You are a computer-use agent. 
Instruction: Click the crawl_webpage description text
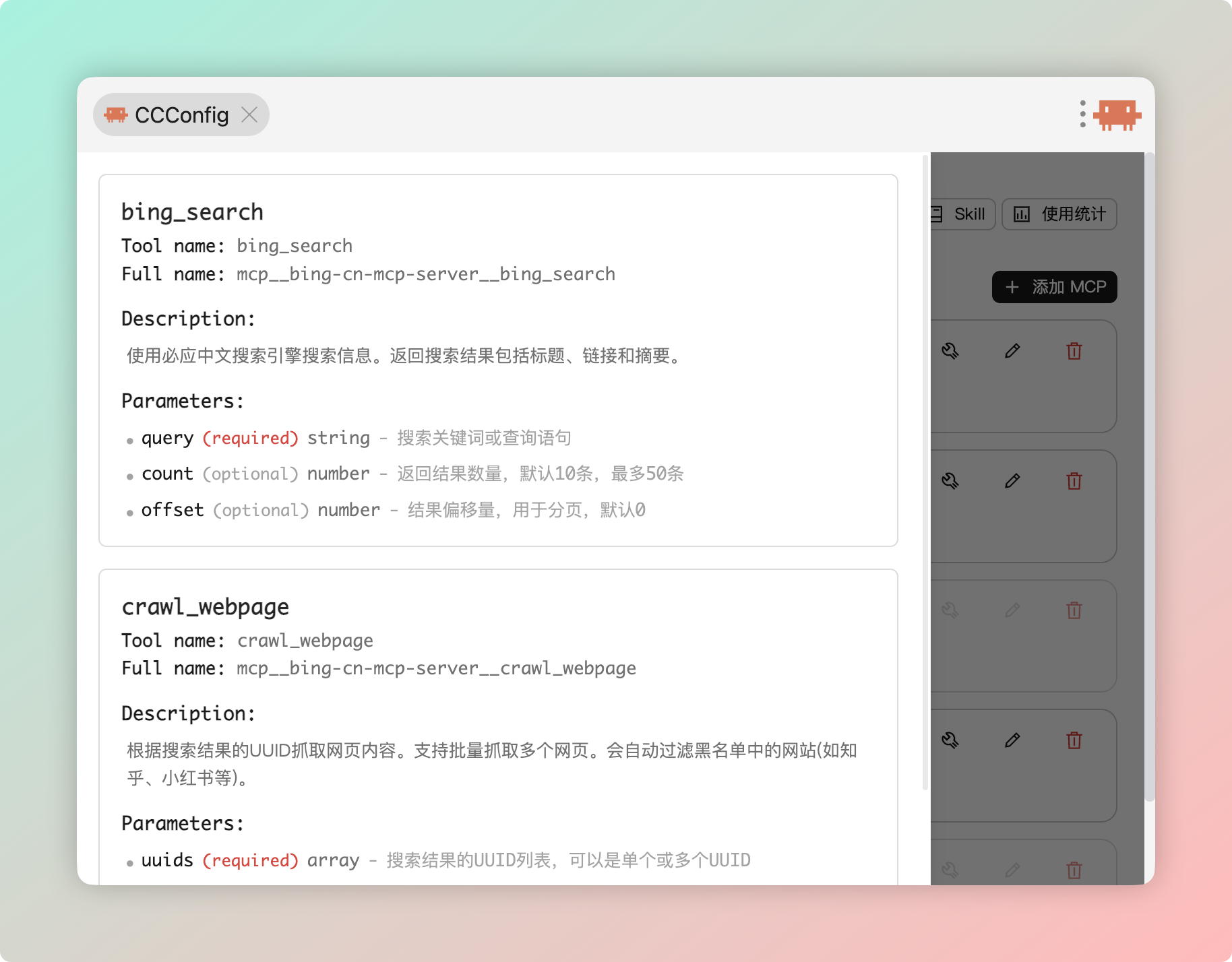pos(492,764)
